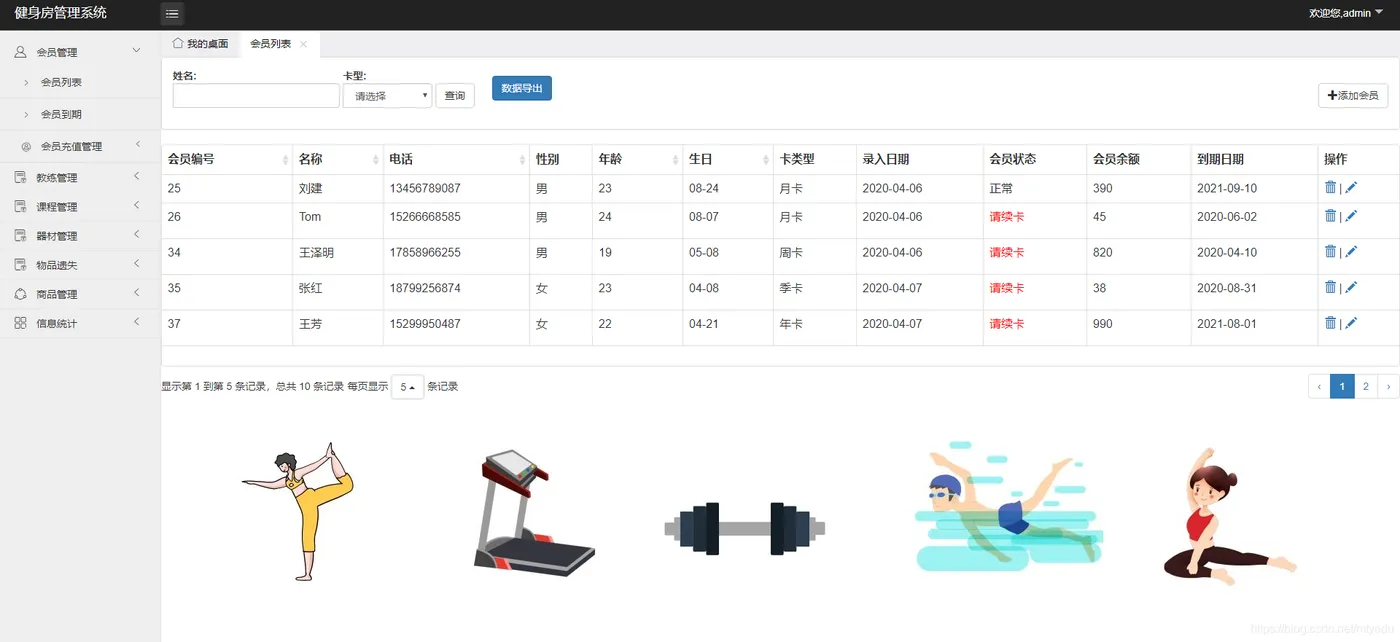Delete member 王芳 with trash icon
Screen dimensions: 1400x642
pos(1330,322)
